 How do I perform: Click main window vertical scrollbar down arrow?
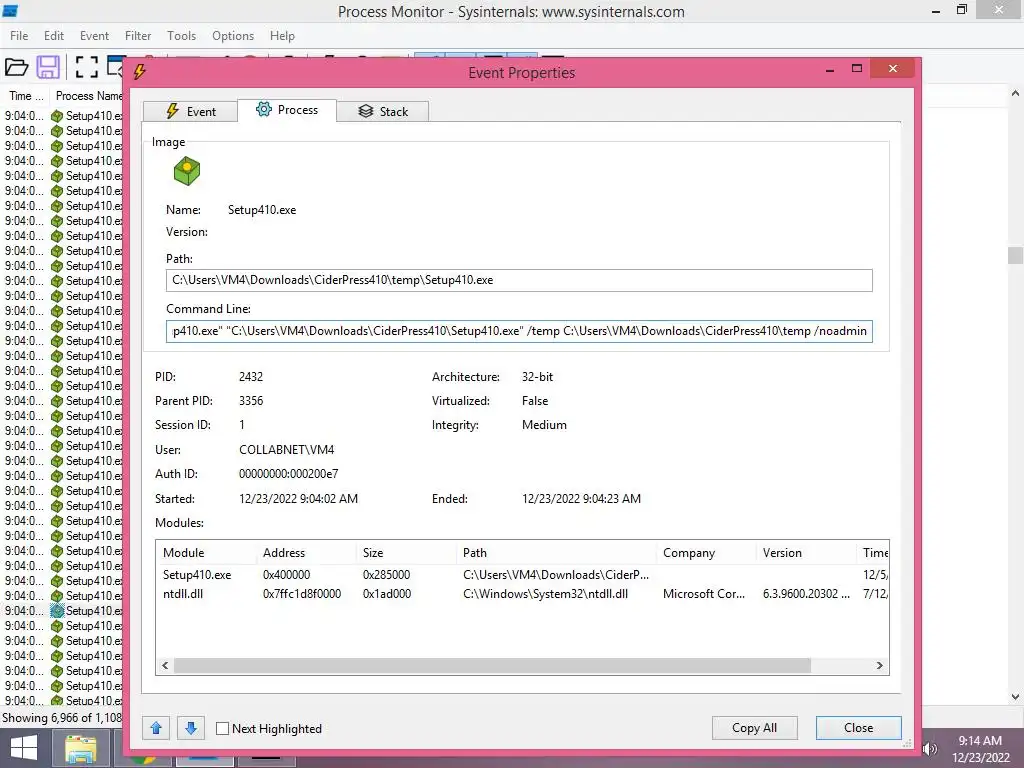1015,697
